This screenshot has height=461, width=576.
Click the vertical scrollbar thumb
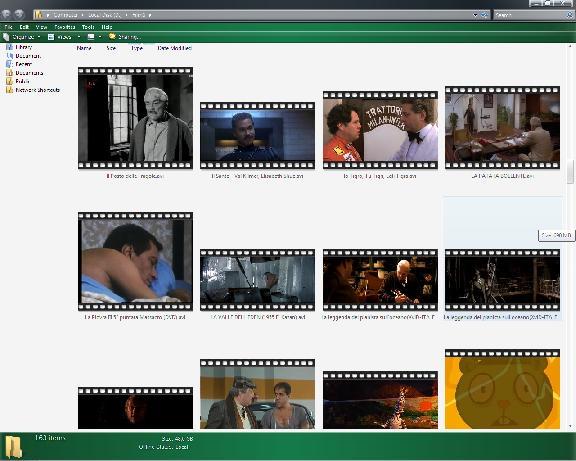click(570, 171)
